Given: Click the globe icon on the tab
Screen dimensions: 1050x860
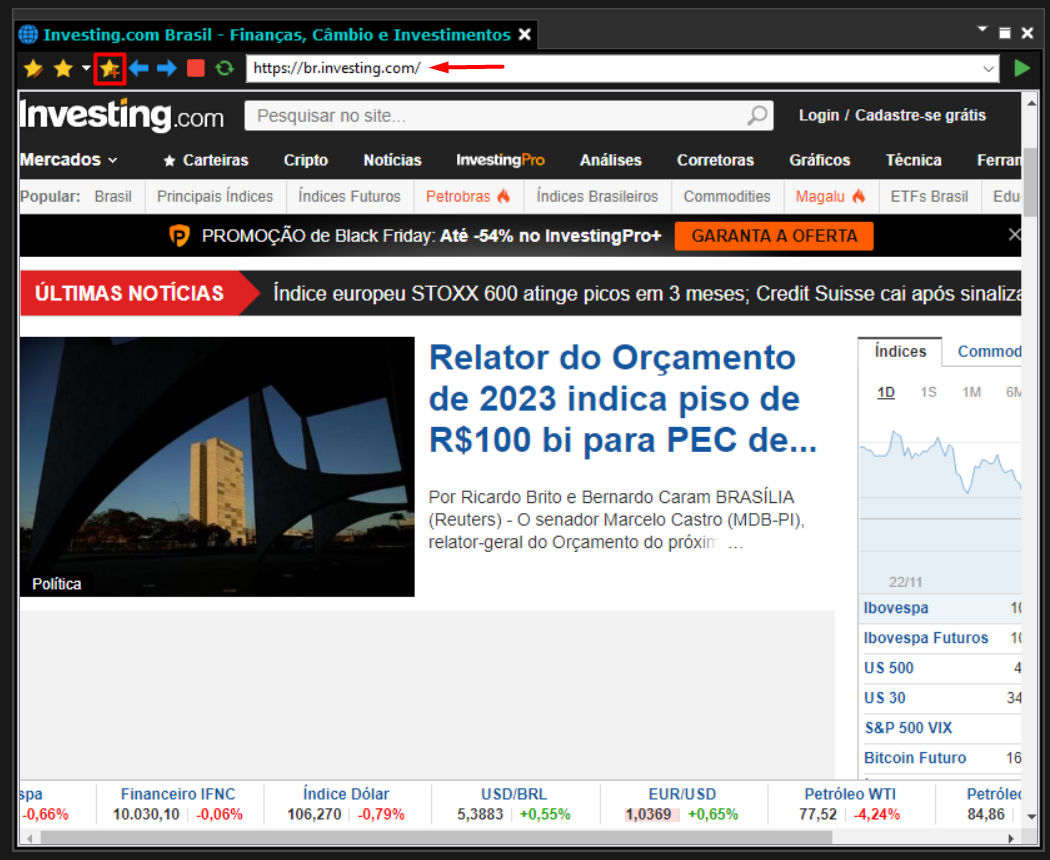Looking at the screenshot, I should tap(28, 34).
